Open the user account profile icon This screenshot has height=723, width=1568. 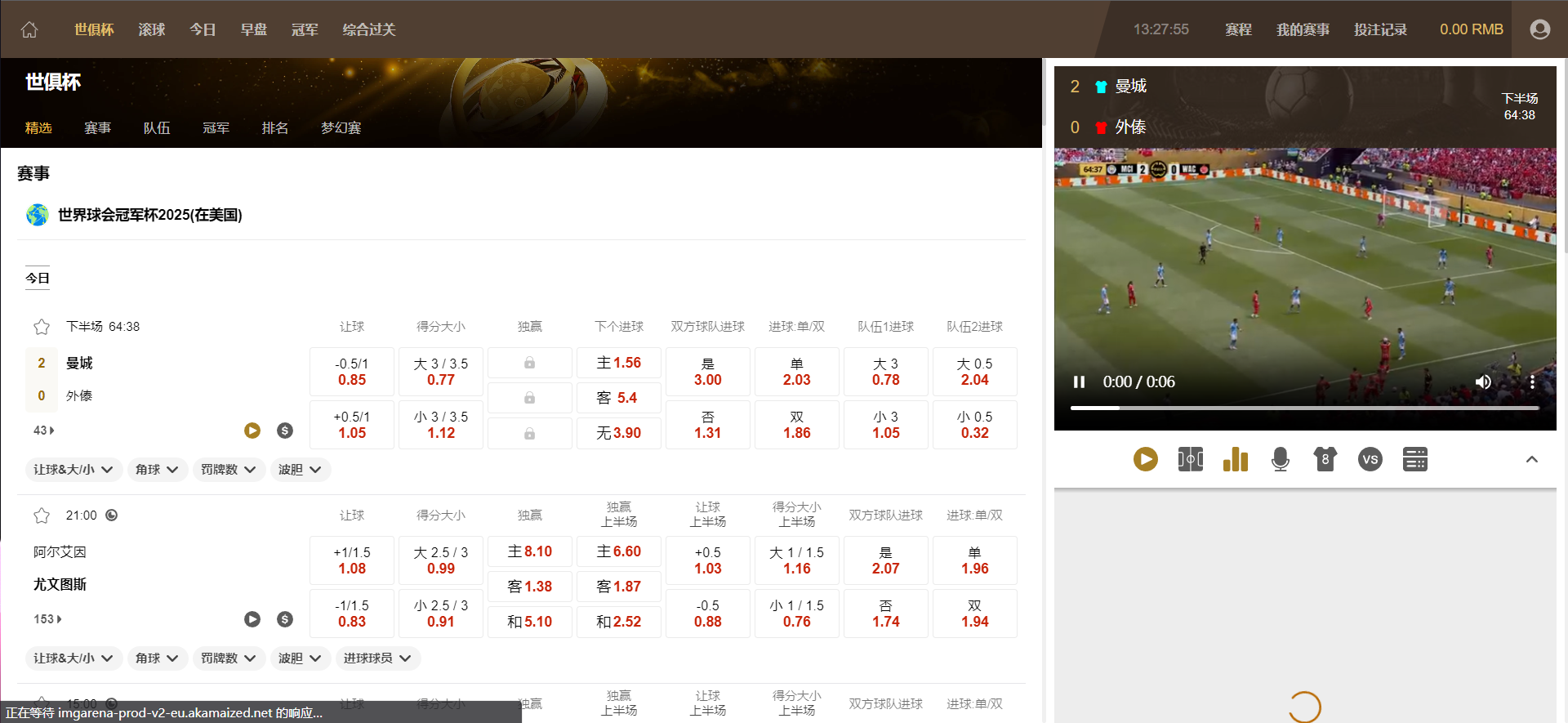tap(1539, 29)
